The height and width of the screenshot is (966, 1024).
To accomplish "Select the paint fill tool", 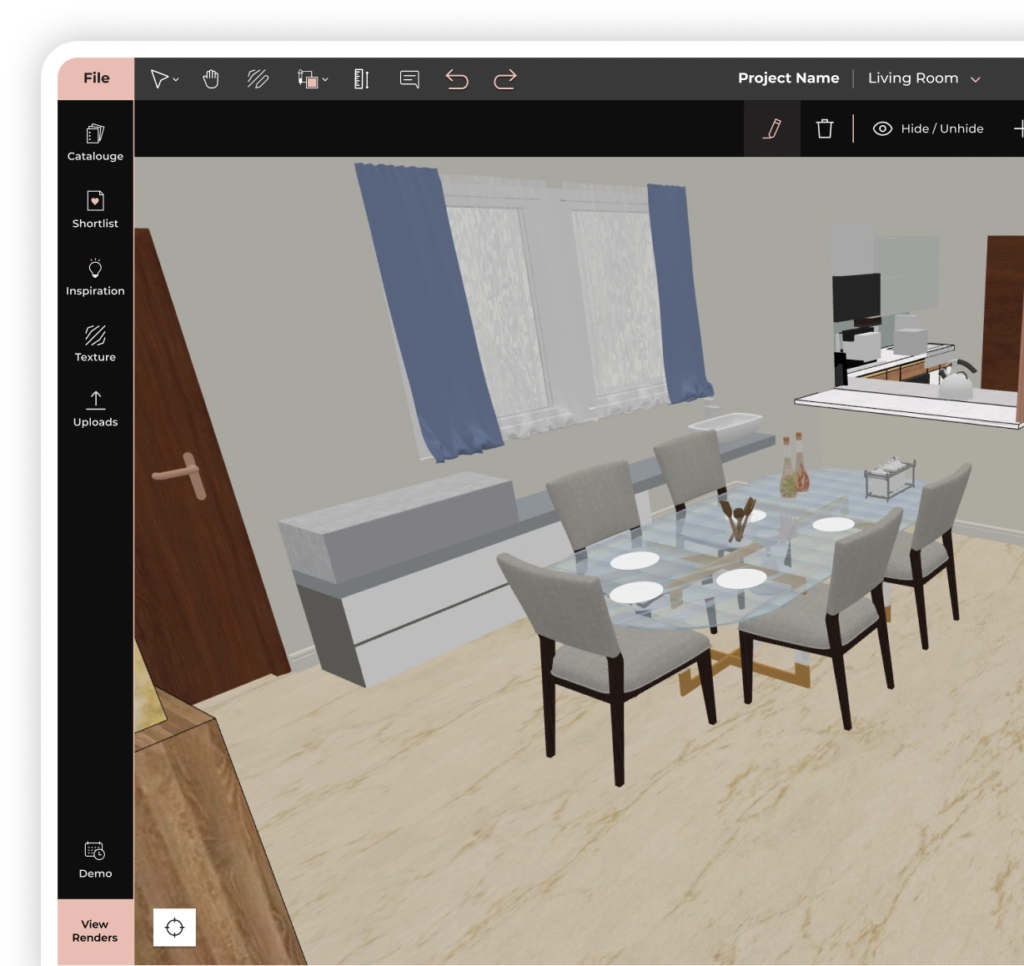I will pyautogui.click(x=308, y=79).
